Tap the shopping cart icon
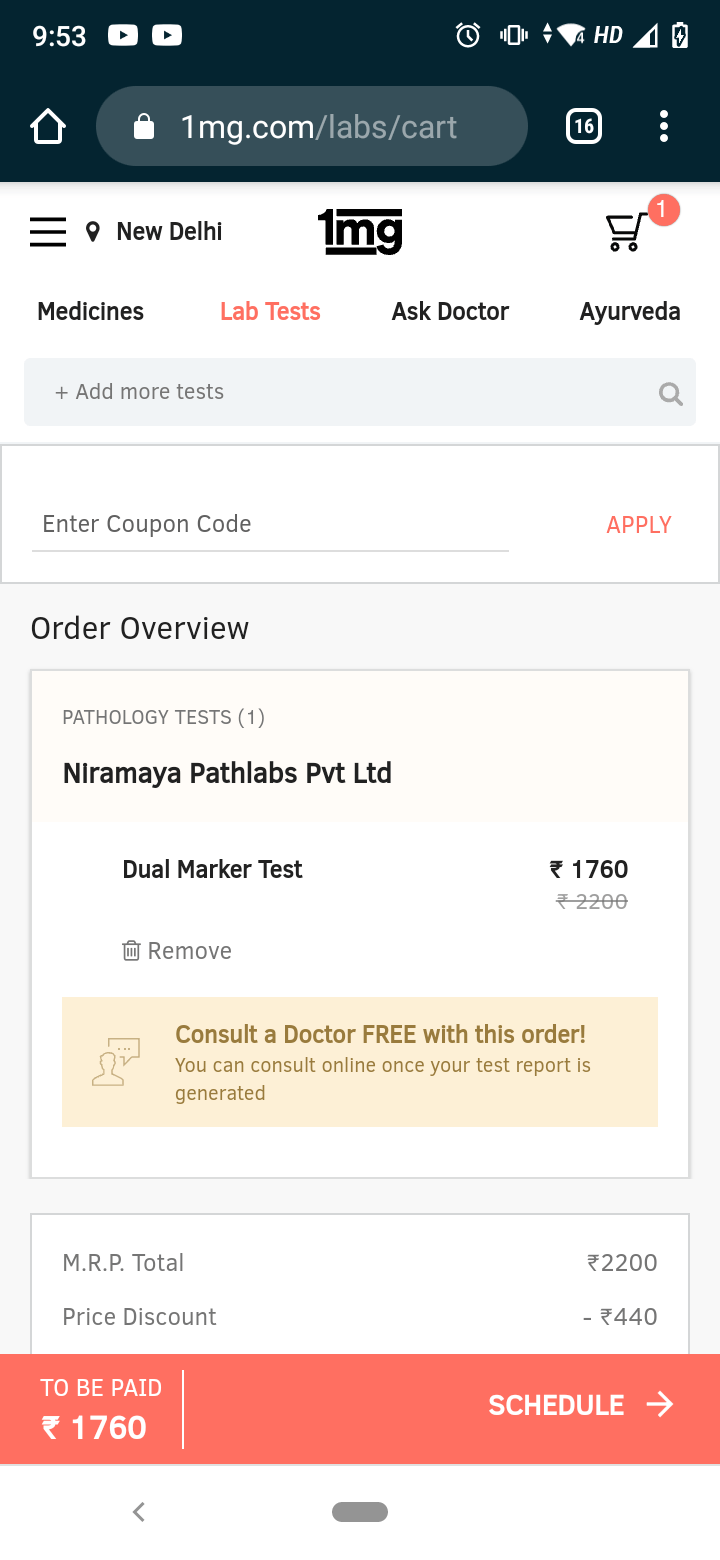The height and width of the screenshot is (1560, 720). point(626,232)
